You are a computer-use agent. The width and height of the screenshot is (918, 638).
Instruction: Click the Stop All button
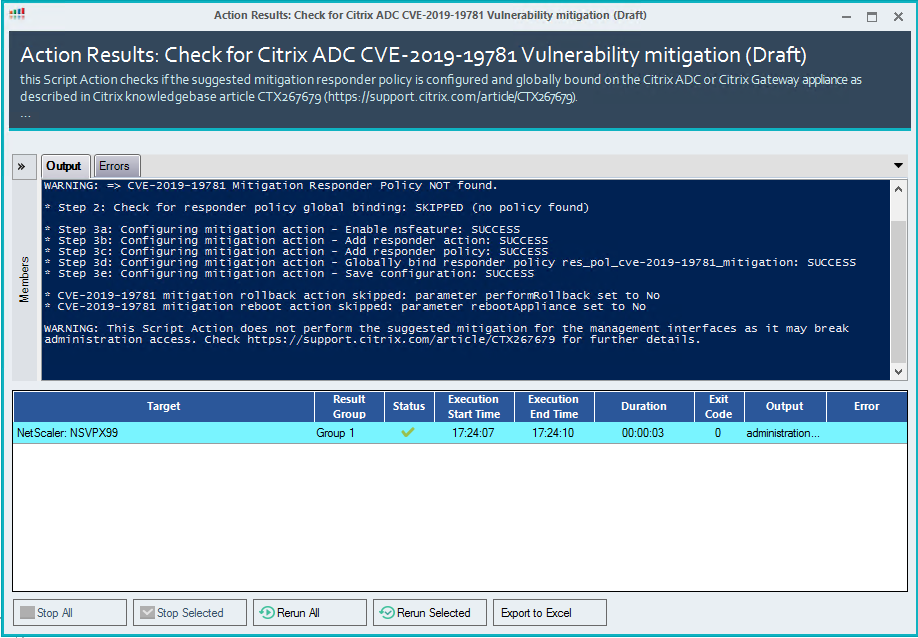[70, 612]
